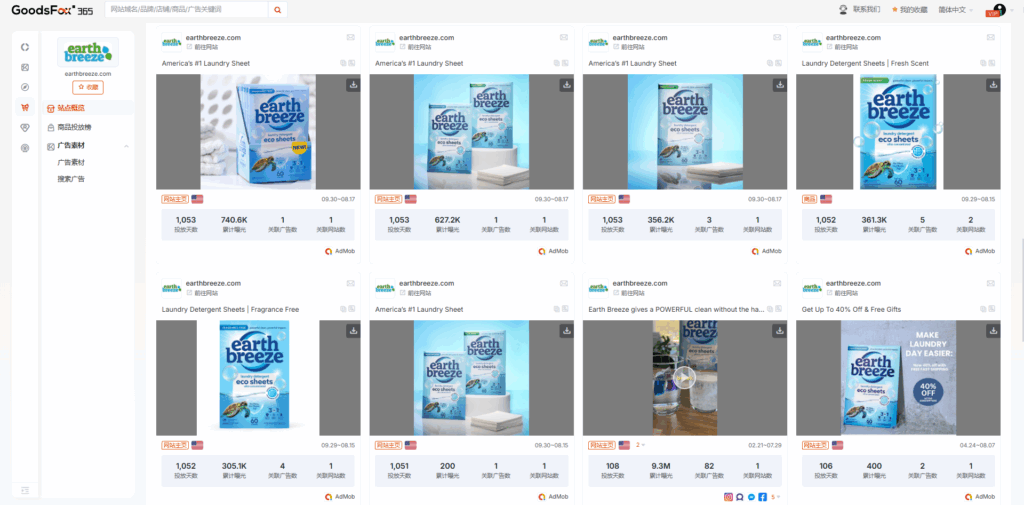Expand the channel count 5 dropdown on video card

[x=776, y=497]
